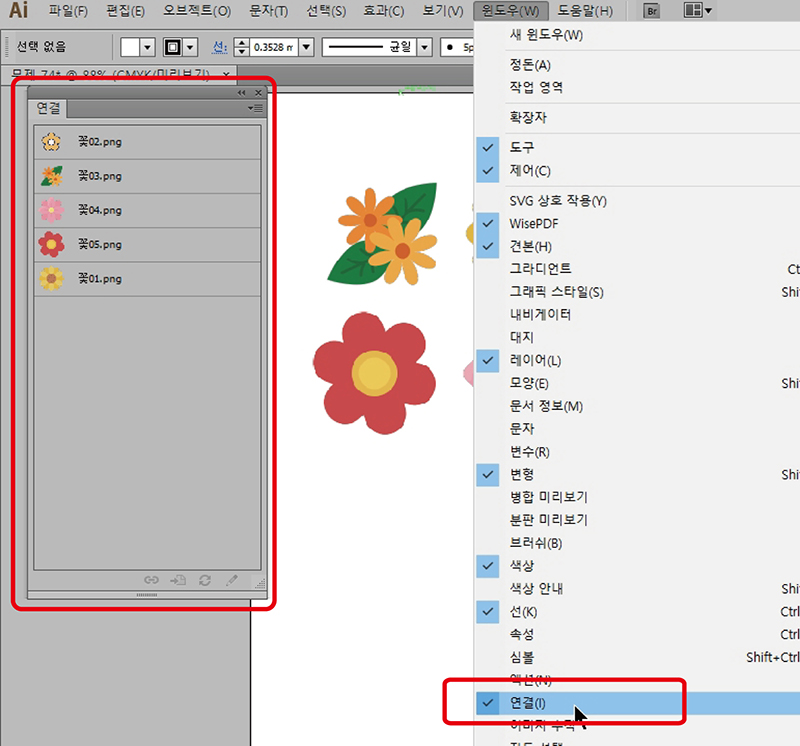
Task: Open the 연결 panel options menu
Action: click(x=255, y=108)
